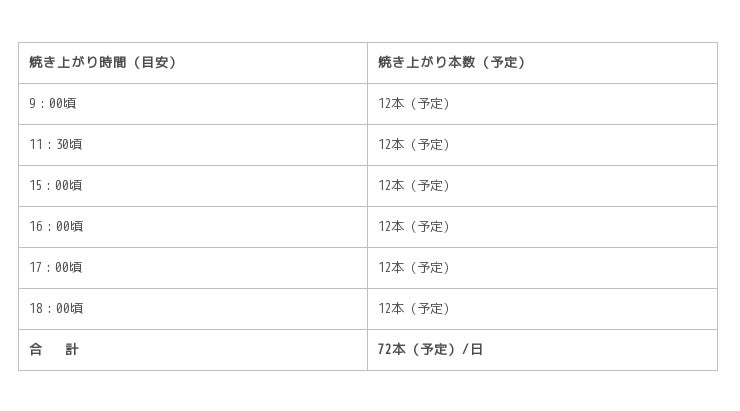Click the 焼き上がり本数（予定） header cell
This screenshot has width=740, height=411.
452,63
